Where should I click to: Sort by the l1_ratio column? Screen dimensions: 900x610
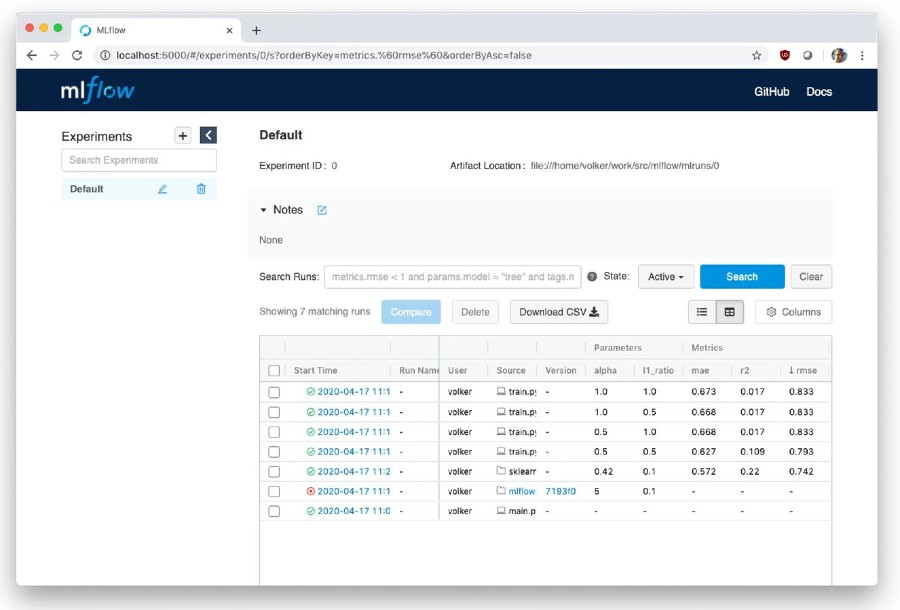[658, 371]
